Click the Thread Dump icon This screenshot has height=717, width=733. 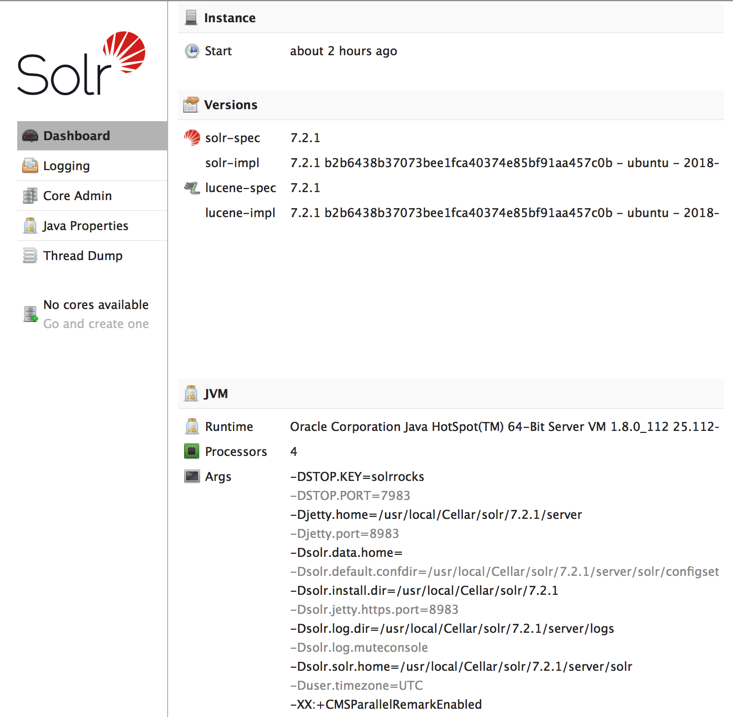[x=30, y=256]
